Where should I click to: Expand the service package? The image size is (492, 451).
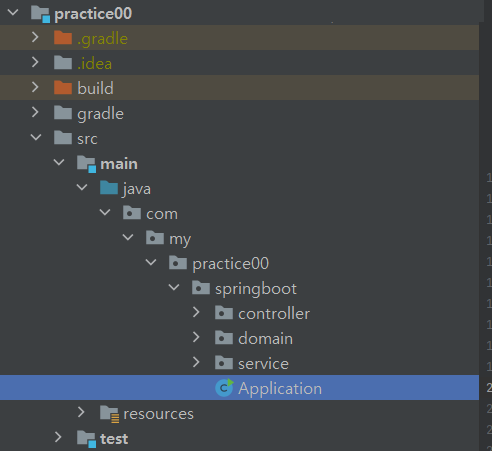click(196, 362)
